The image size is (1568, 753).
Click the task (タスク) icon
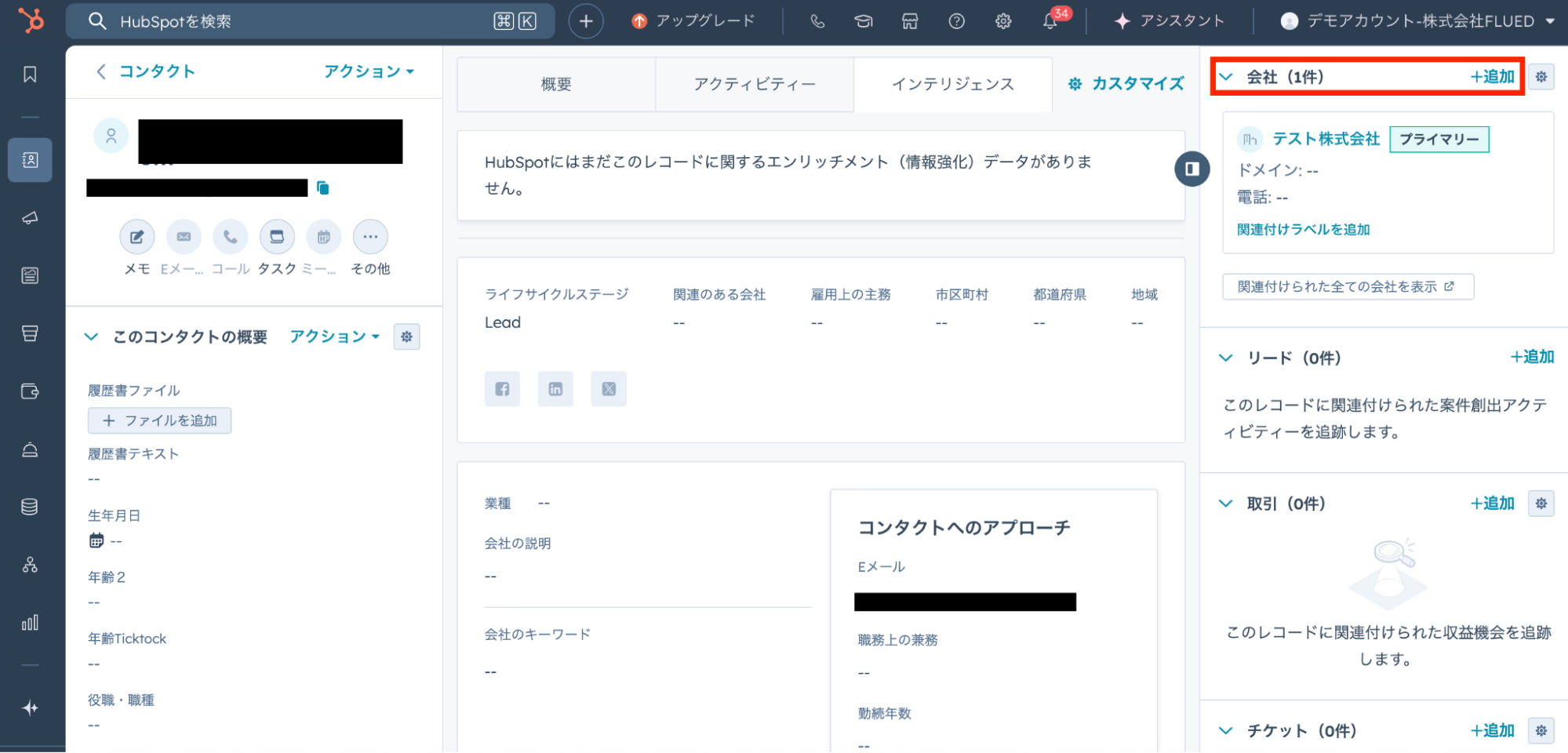277,237
